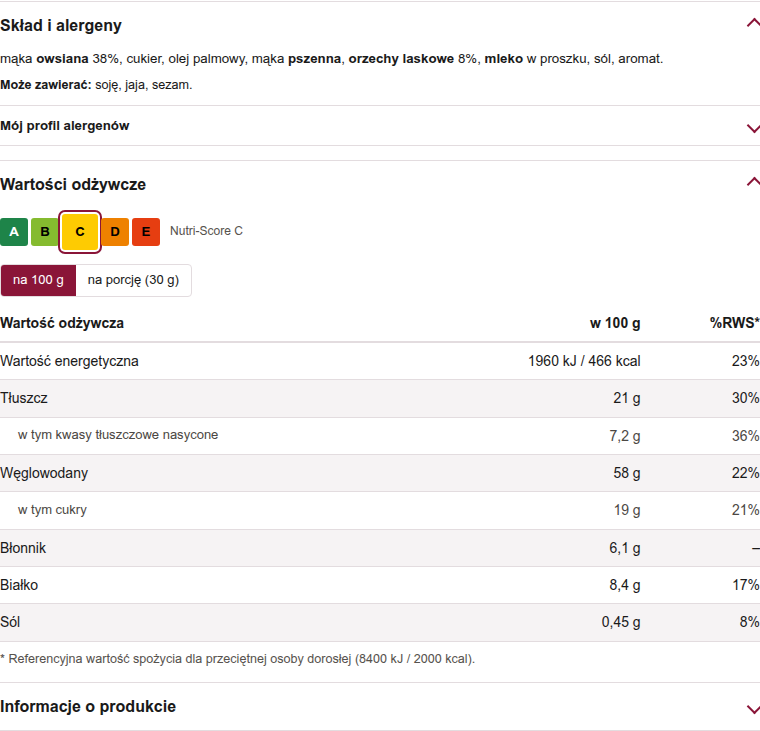The height and width of the screenshot is (731, 760).
Task: Click 'Węglowodany' row label
Action: 44,473
